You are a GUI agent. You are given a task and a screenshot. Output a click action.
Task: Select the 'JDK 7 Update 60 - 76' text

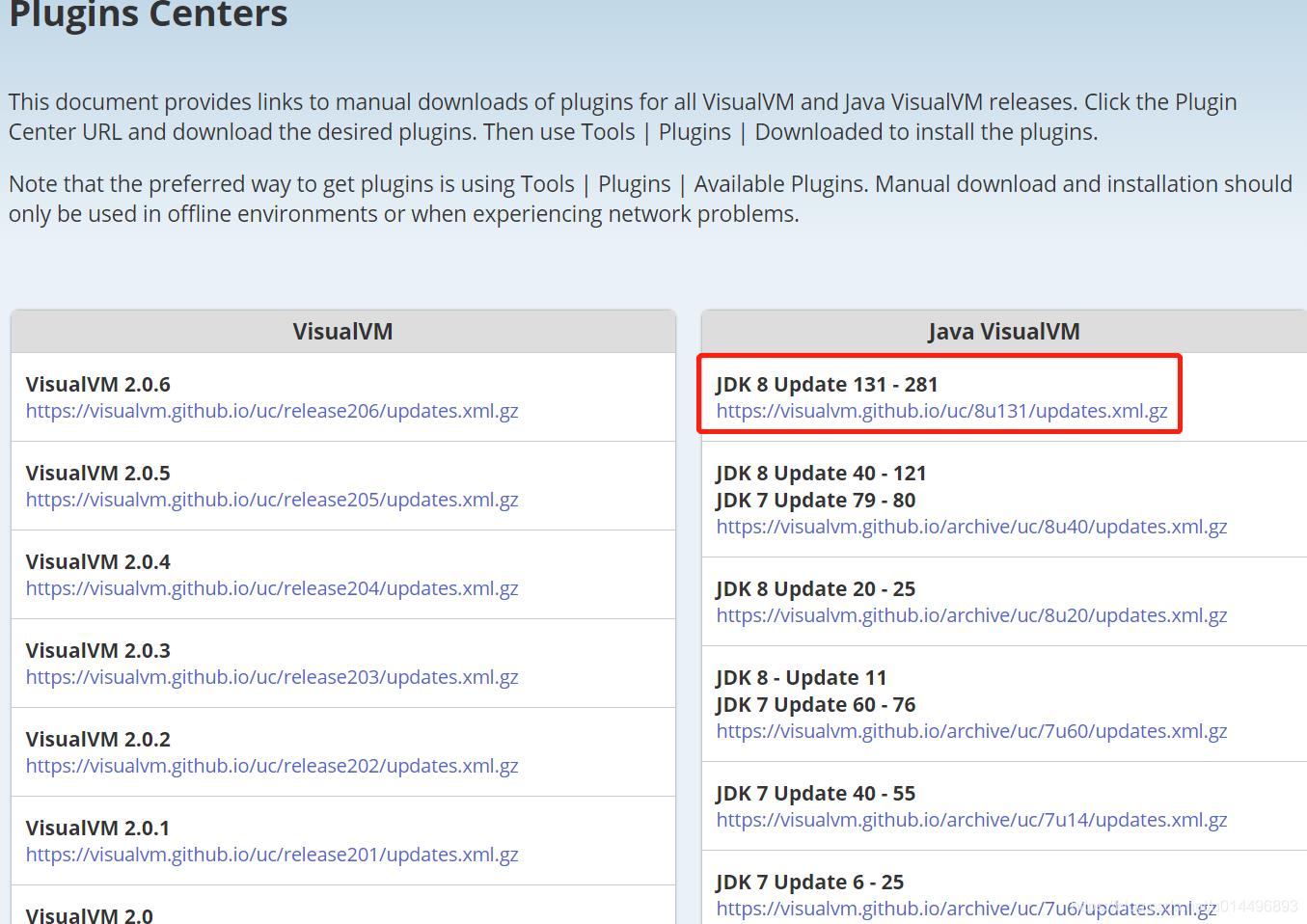[816, 704]
